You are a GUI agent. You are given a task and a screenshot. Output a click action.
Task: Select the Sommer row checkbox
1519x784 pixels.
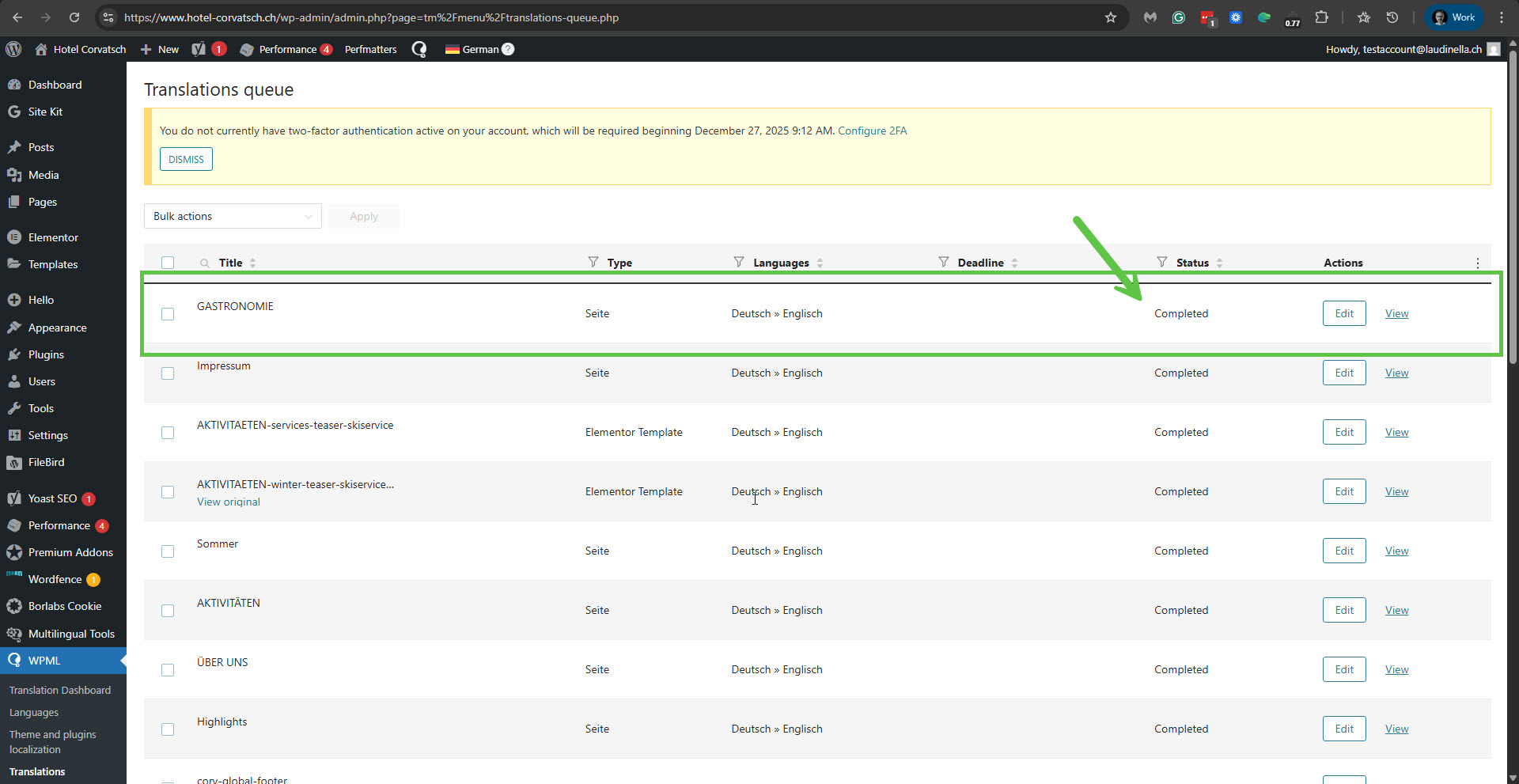[168, 551]
